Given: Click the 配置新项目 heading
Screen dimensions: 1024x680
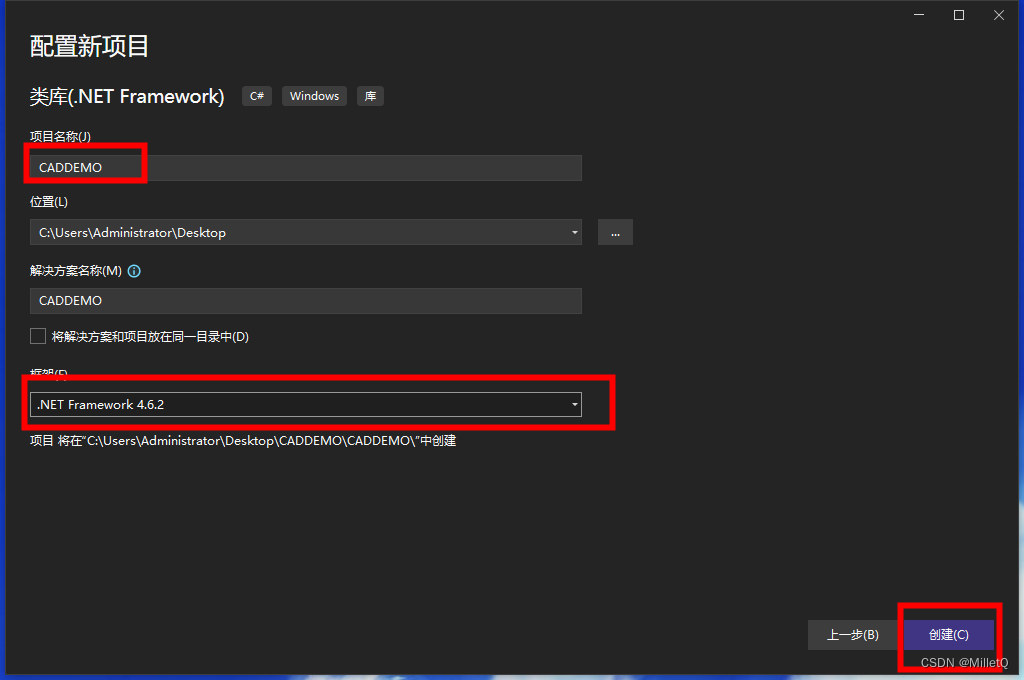Looking at the screenshot, I should click(x=89, y=46).
